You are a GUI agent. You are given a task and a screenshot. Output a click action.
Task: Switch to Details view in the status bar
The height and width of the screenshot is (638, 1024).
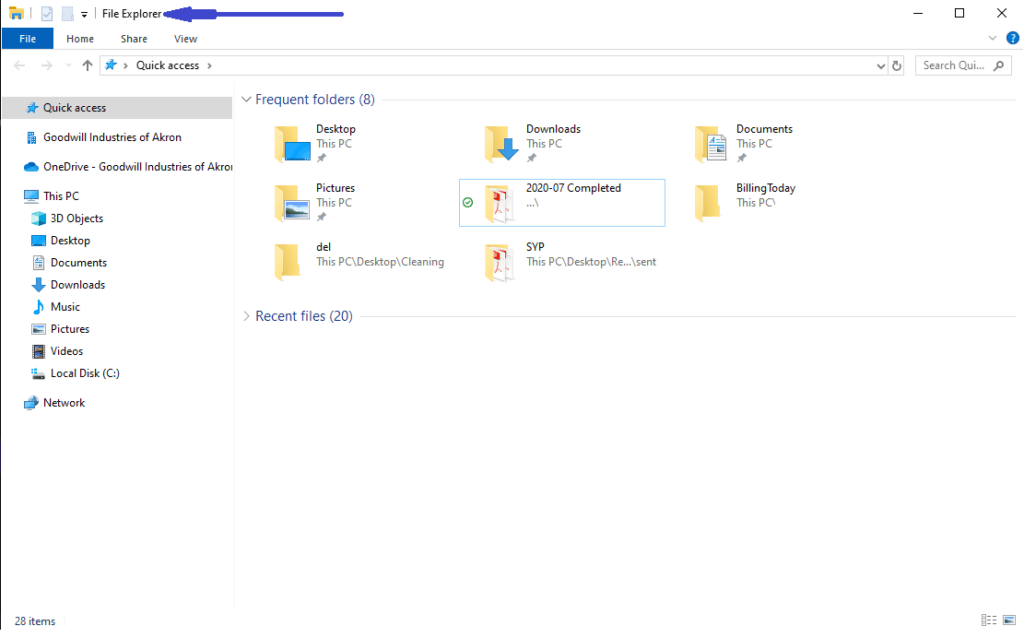coord(987,620)
